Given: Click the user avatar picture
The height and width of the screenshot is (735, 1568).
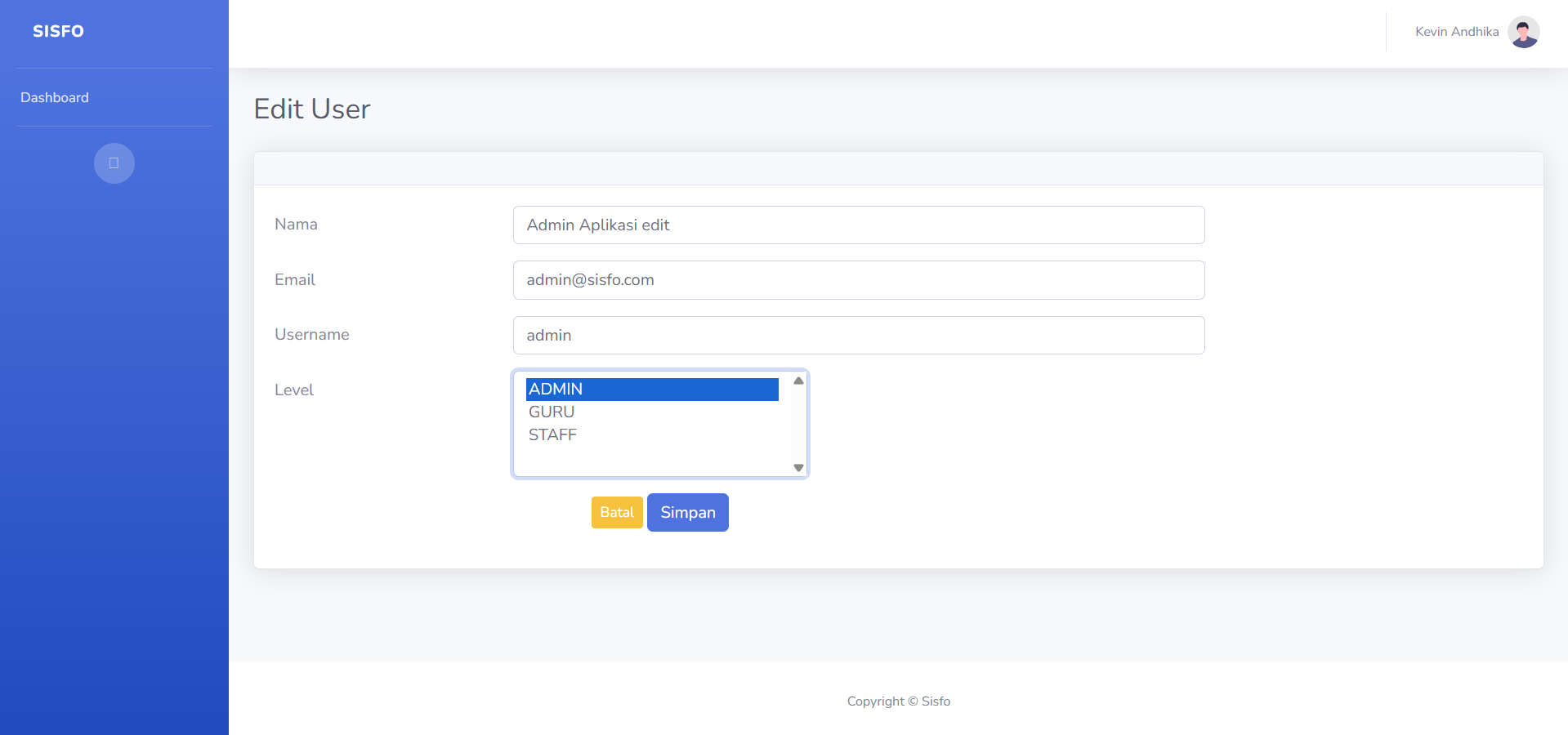Looking at the screenshot, I should point(1523,32).
